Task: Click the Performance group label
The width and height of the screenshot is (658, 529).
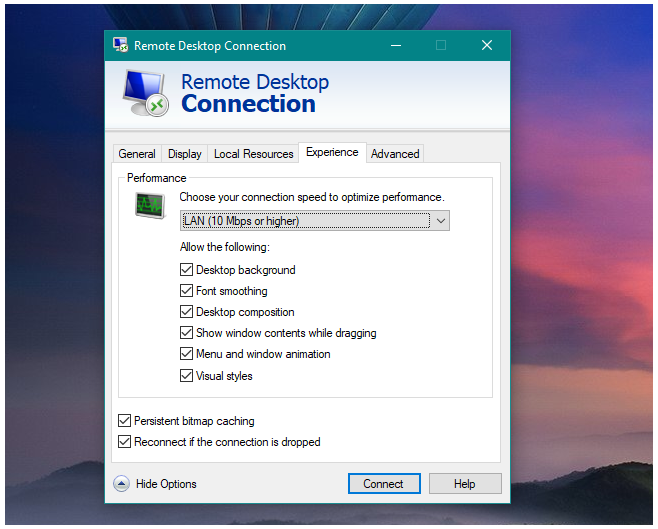Action: [x=157, y=178]
